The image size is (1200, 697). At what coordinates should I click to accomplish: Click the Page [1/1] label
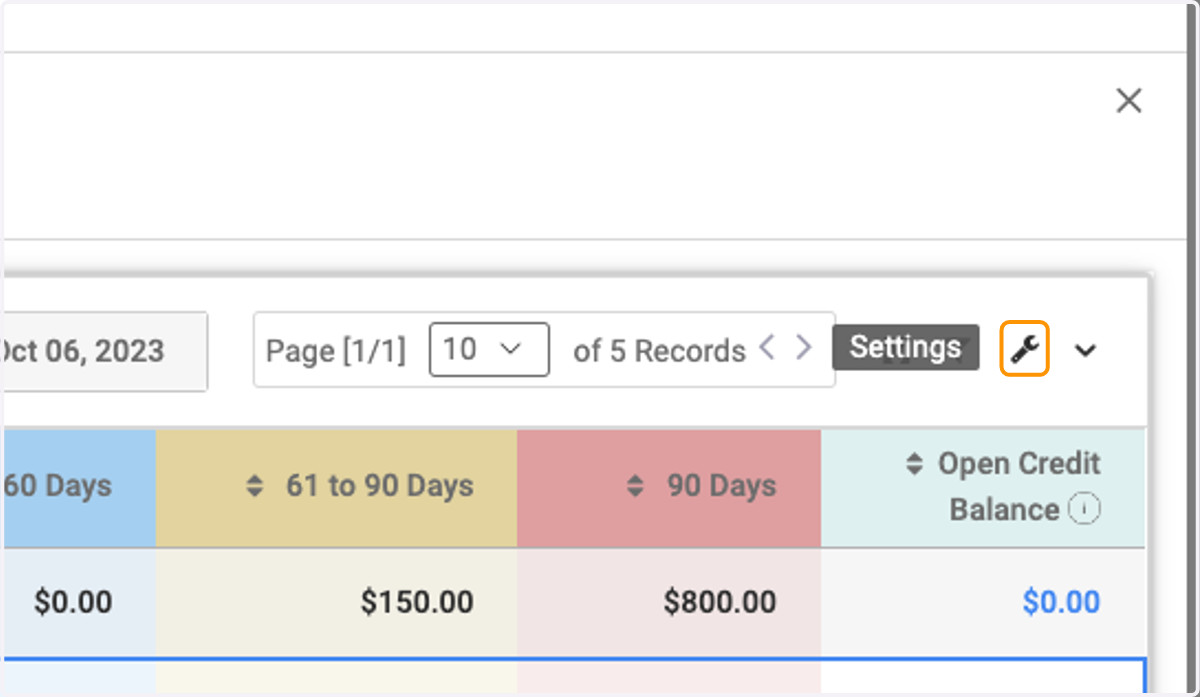coord(336,351)
